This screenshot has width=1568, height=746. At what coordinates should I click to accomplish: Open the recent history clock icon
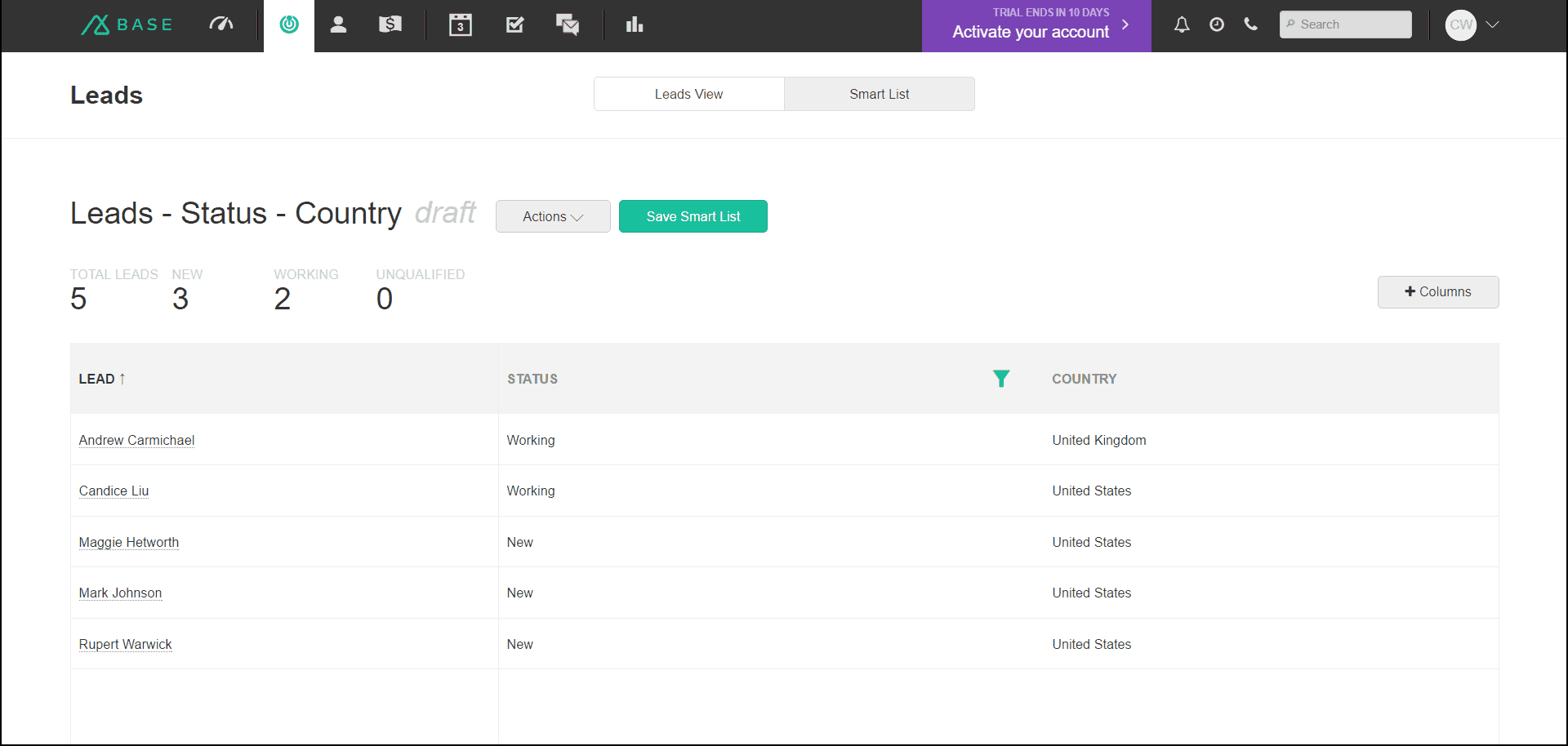[1217, 24]
